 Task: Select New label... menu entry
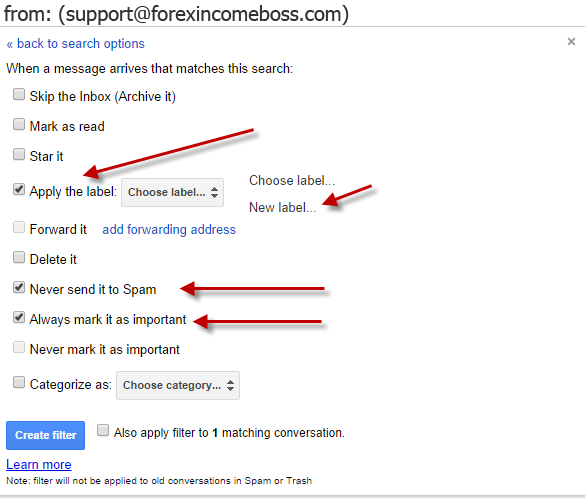(x=282, y=207)
